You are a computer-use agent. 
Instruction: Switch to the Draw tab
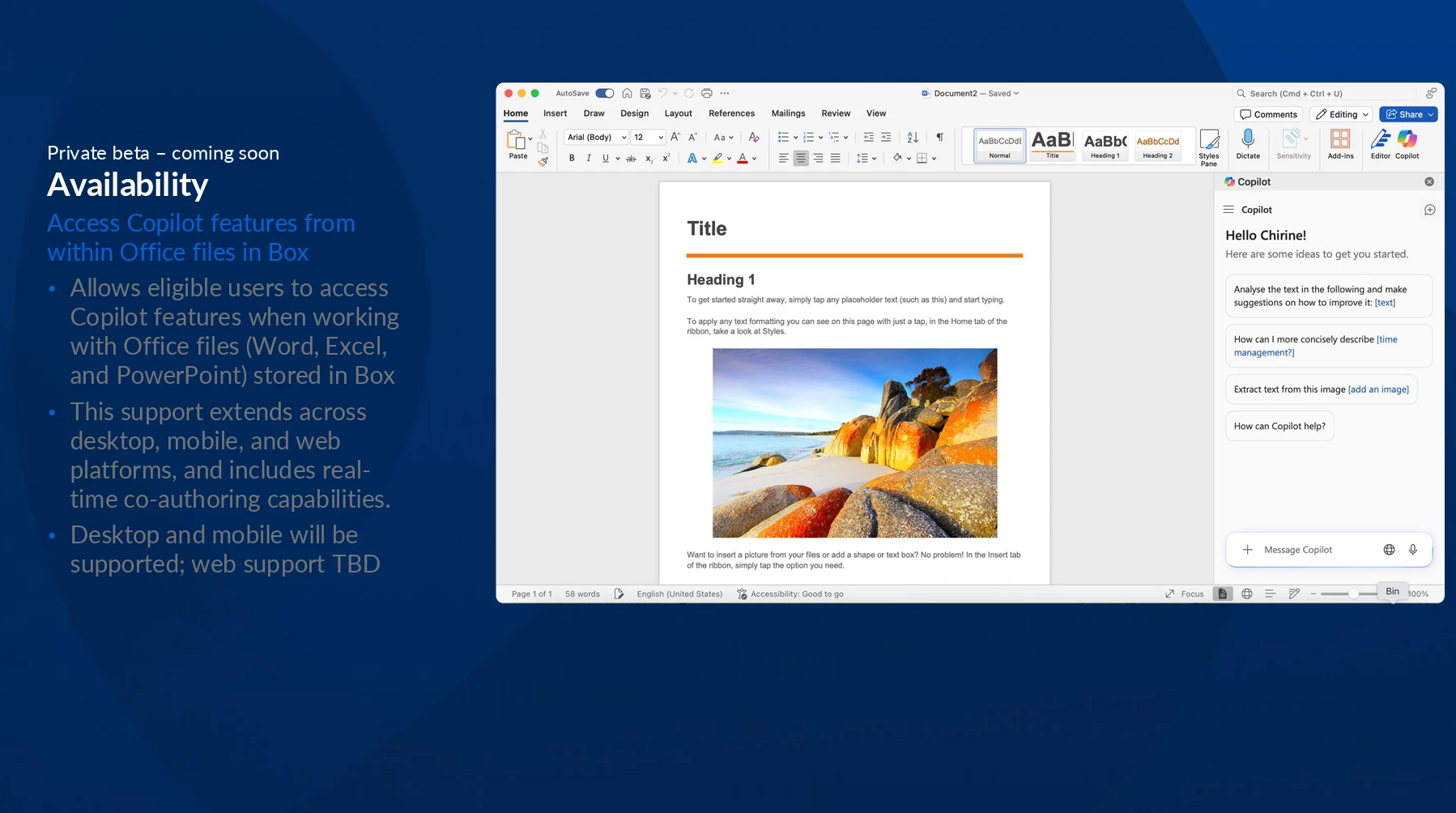coord(594,113)
